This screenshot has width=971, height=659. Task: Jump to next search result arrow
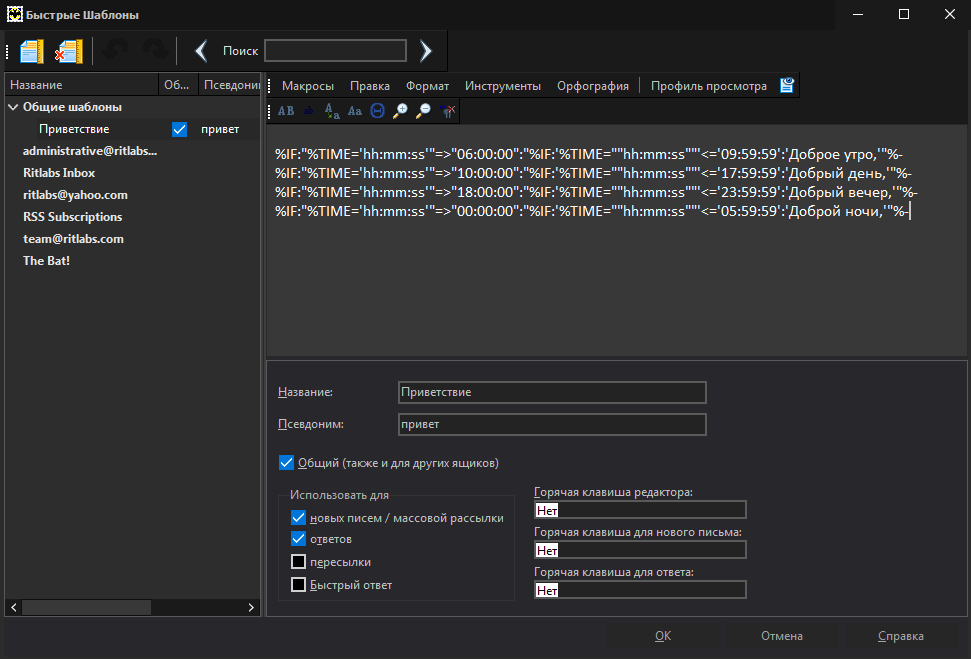425,51
